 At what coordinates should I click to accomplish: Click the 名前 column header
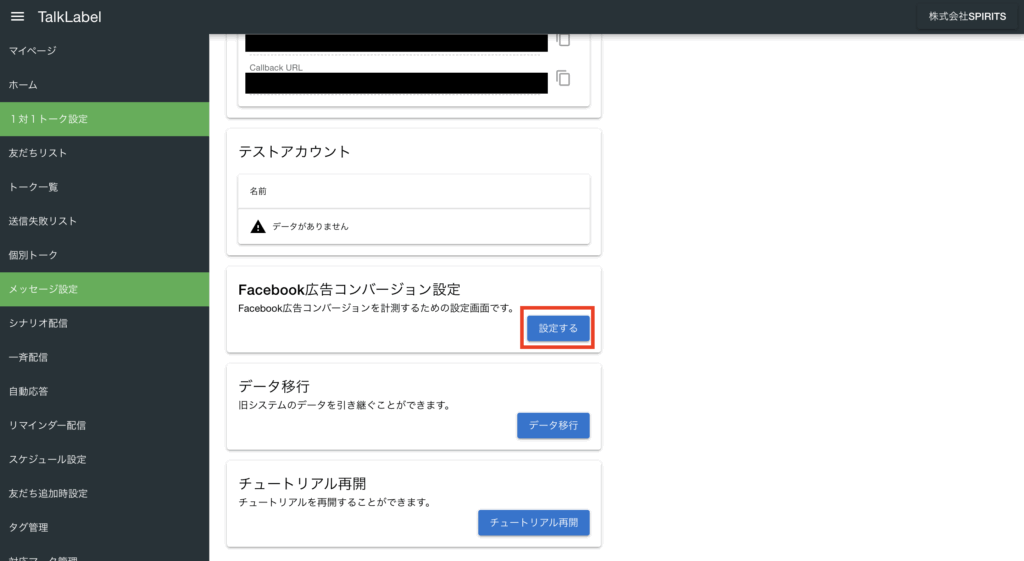pyautogui.click(x=258, y=191)
